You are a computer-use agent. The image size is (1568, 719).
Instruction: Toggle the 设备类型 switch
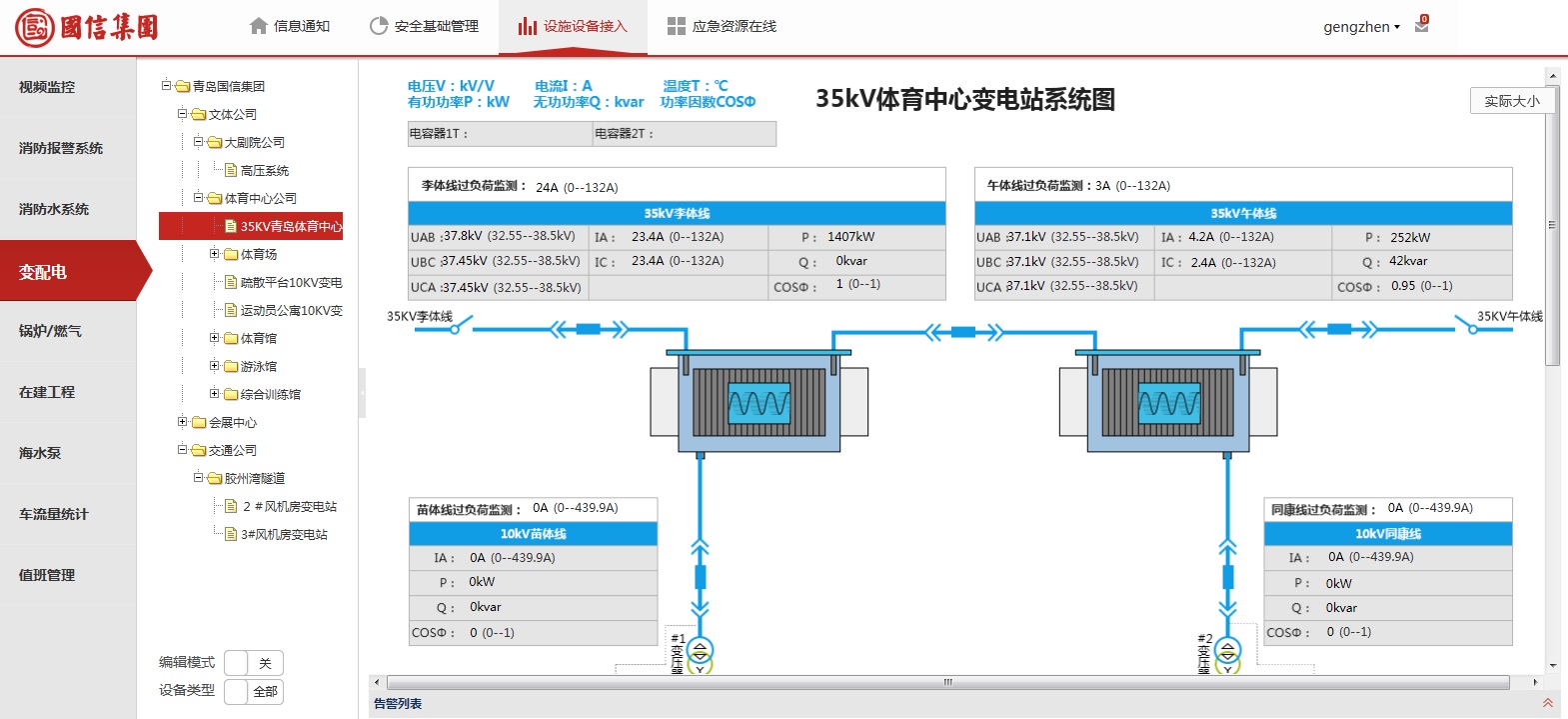[x=254, y=691]
